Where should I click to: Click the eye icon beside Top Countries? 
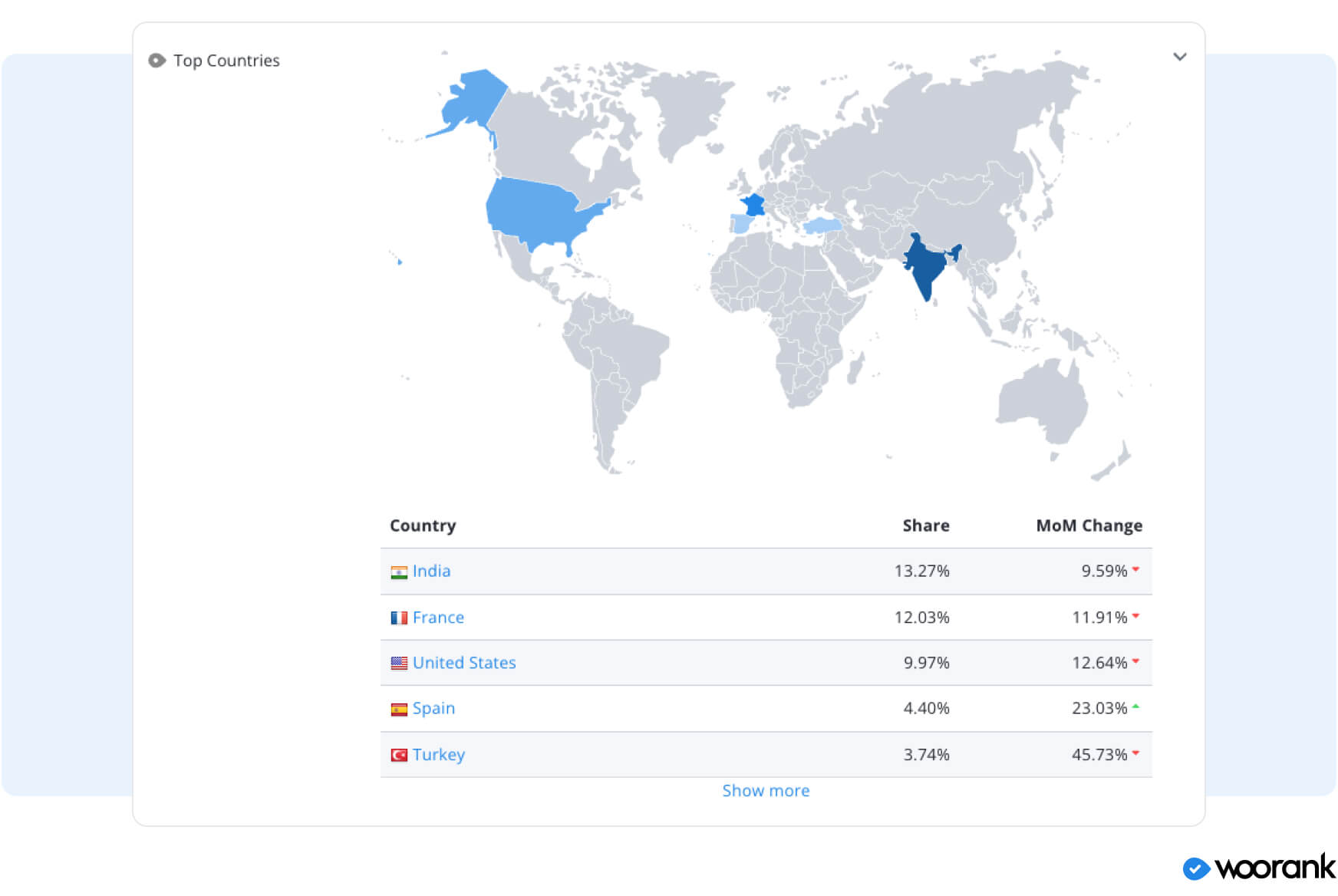tap(157, 61)
